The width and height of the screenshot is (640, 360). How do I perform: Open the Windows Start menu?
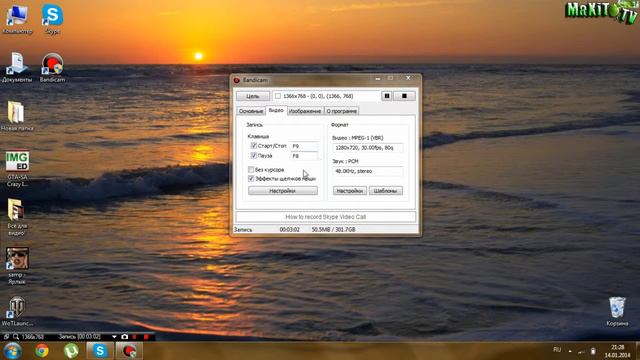click(x=12, y=351)
